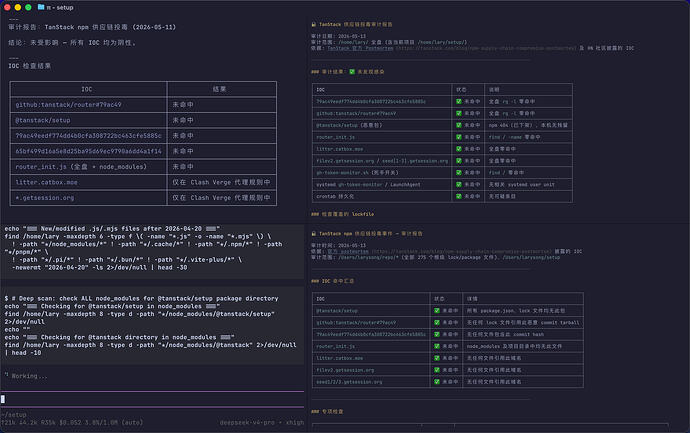Click green check in systemd gh-token-monitor row
The image size is (690, 433).
[459, 184]
